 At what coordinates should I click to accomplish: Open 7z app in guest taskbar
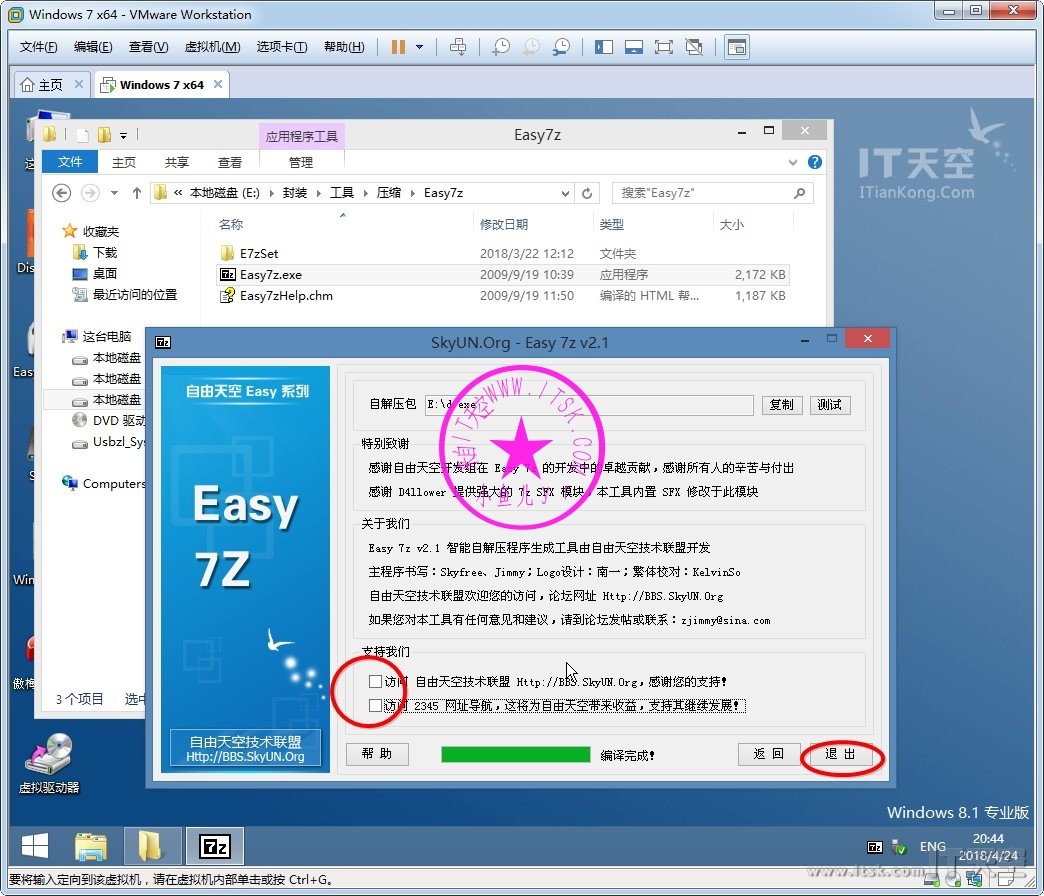pyautogui.click(x=215, y=846)
